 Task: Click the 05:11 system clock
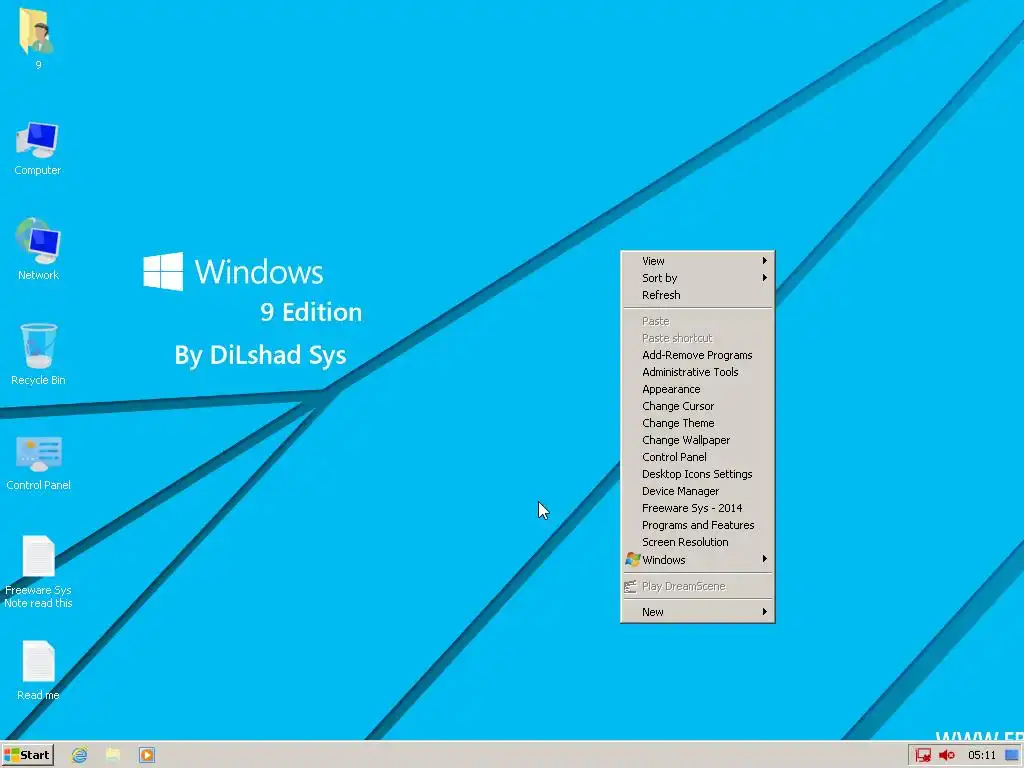pyautogui.click(x=982, y=756)
